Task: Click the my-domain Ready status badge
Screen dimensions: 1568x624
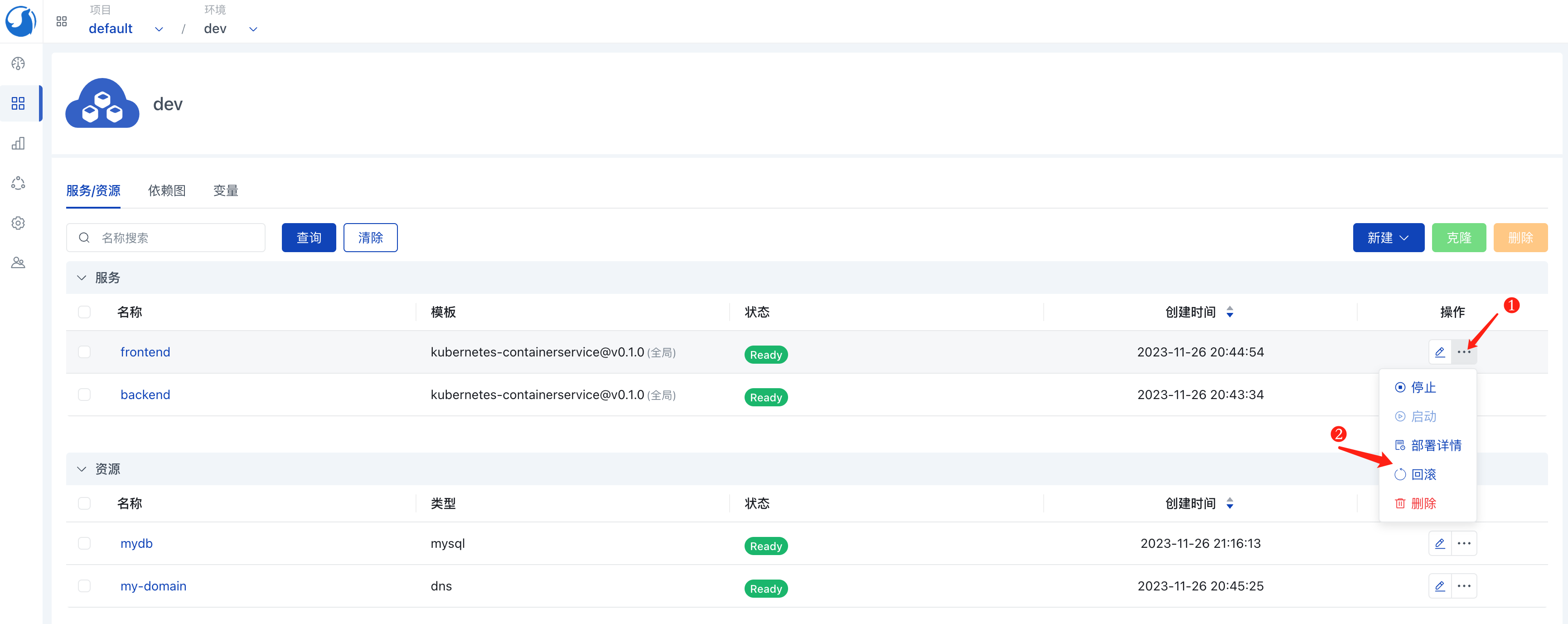Action: pyautogui.click(x=766, y=589)
